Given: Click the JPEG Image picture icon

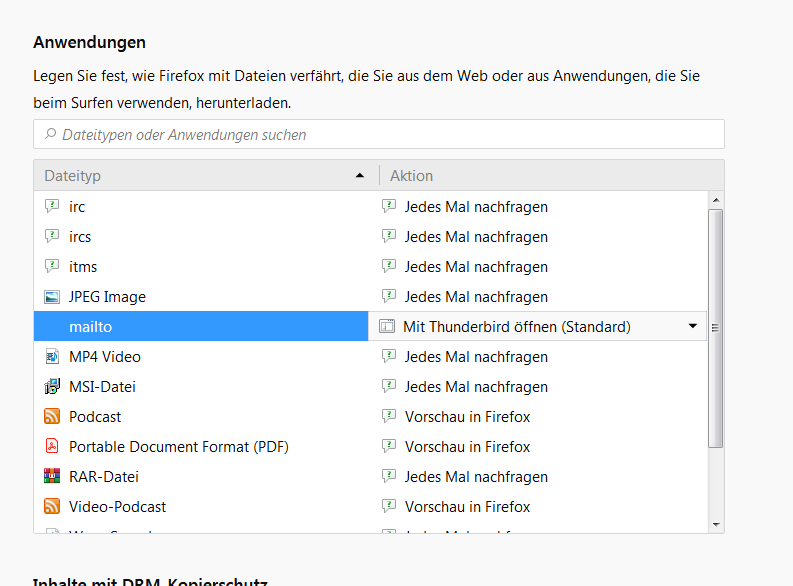Looking at the screenshot, I should 52,296.
